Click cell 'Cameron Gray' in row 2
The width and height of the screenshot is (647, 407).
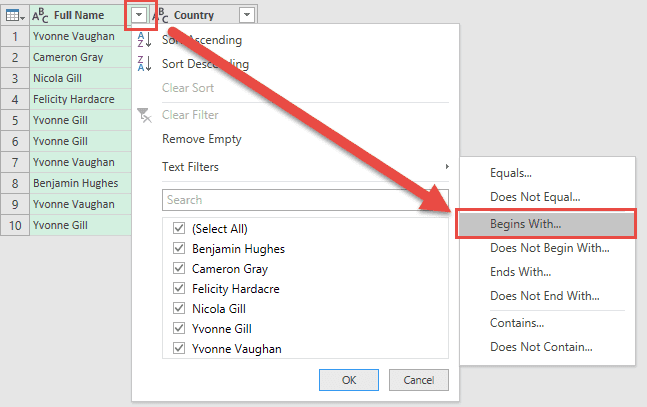click(x=80, y=57)
